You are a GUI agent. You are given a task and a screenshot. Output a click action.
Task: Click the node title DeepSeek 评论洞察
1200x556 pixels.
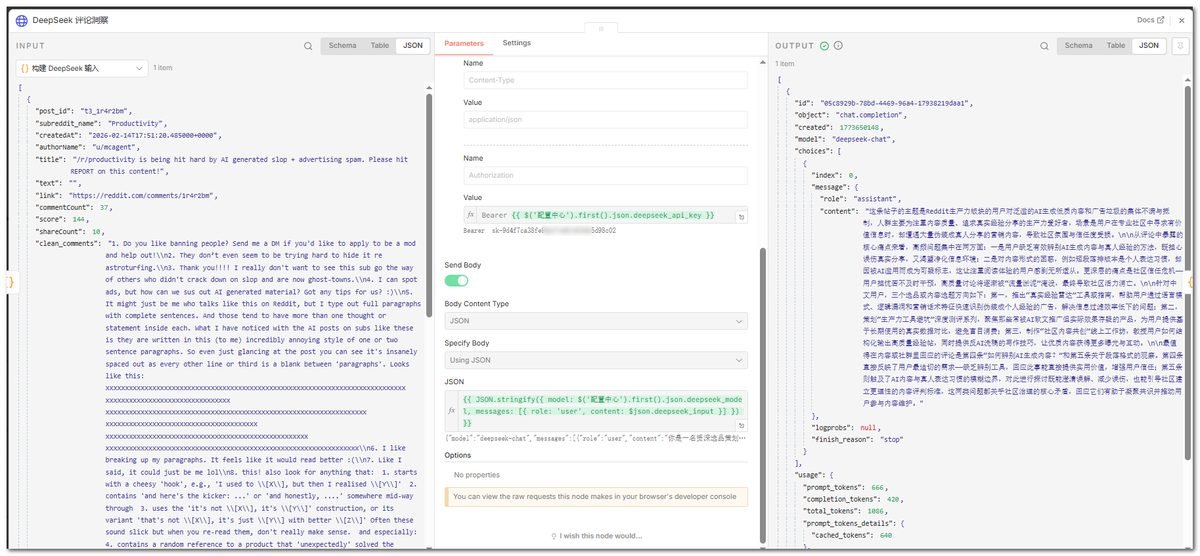pyautogui.click(x=70, y=20)
